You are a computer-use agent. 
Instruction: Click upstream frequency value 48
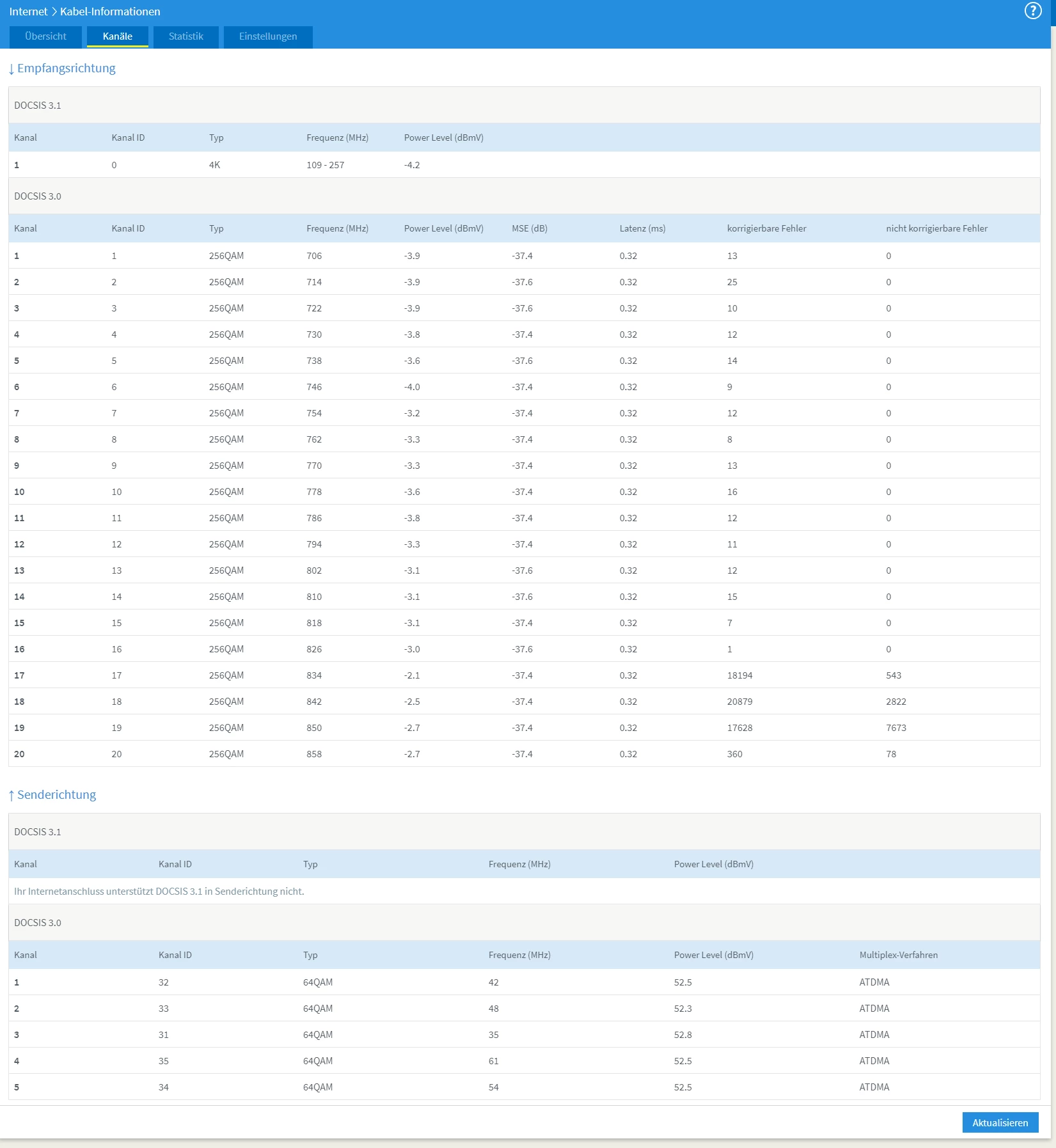tap(493, 1009)
